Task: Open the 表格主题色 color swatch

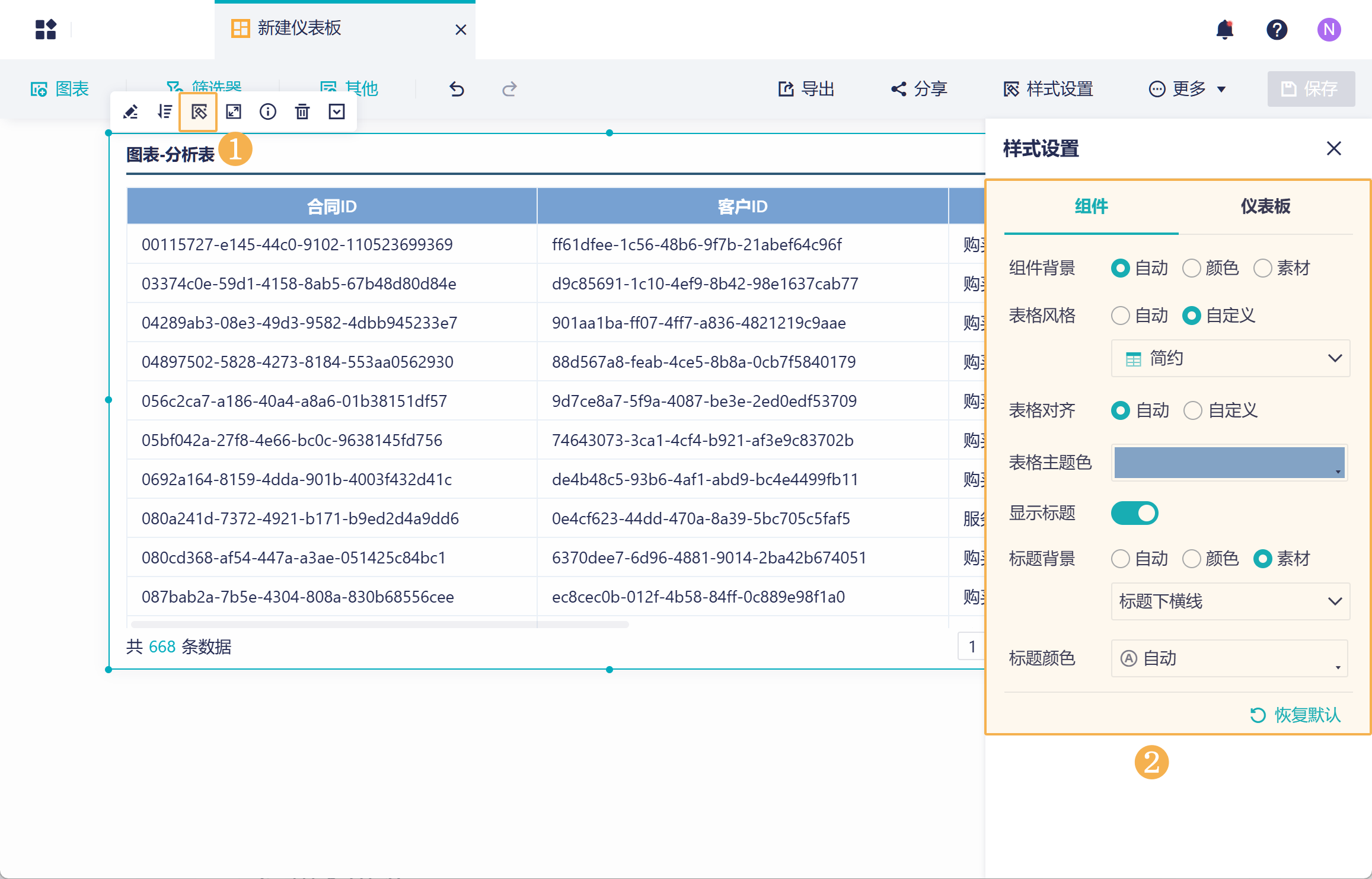Action: pos(1229,463)
